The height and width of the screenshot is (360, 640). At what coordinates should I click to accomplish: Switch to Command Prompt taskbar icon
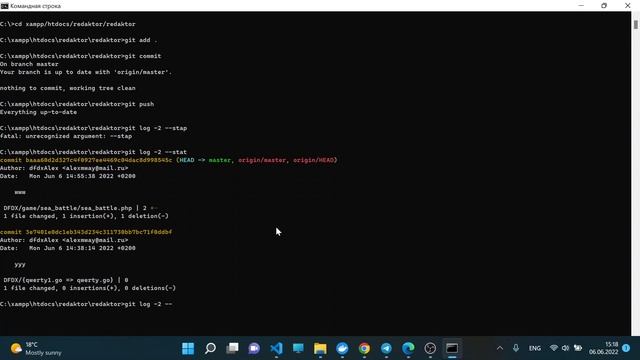[452, 348]
